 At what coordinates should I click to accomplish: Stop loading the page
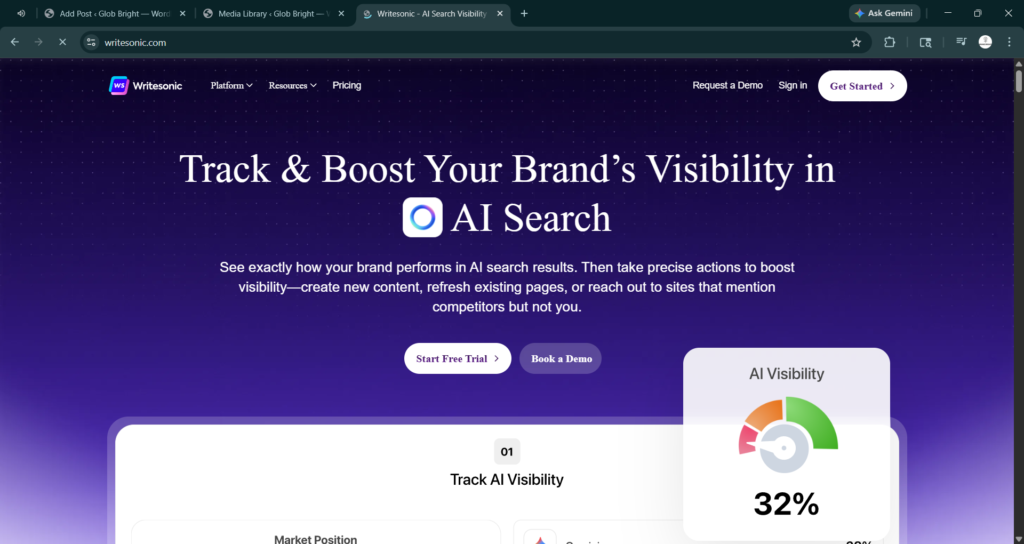(x=62, y=42)
